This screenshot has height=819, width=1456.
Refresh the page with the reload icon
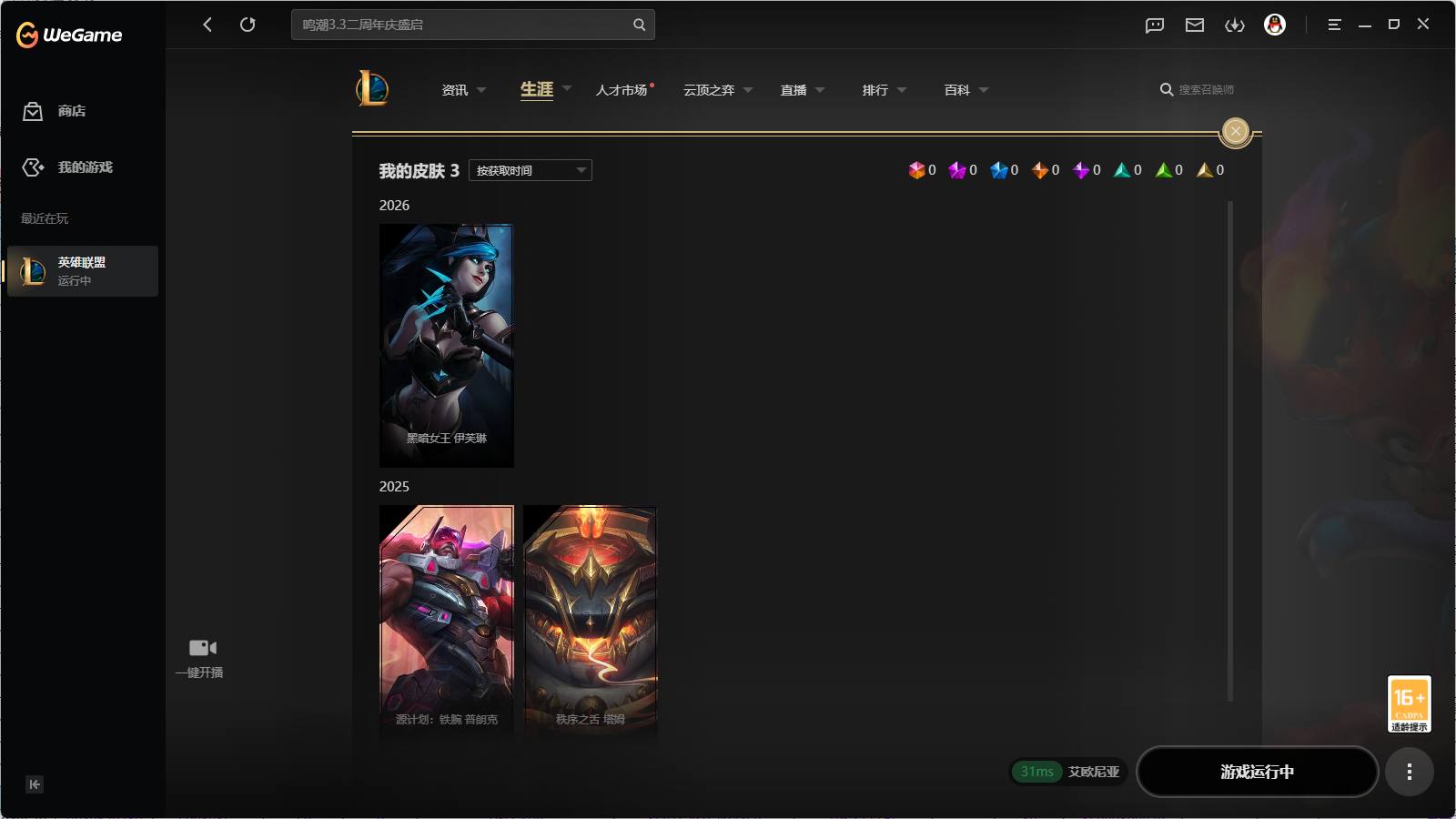click(248, 25)
